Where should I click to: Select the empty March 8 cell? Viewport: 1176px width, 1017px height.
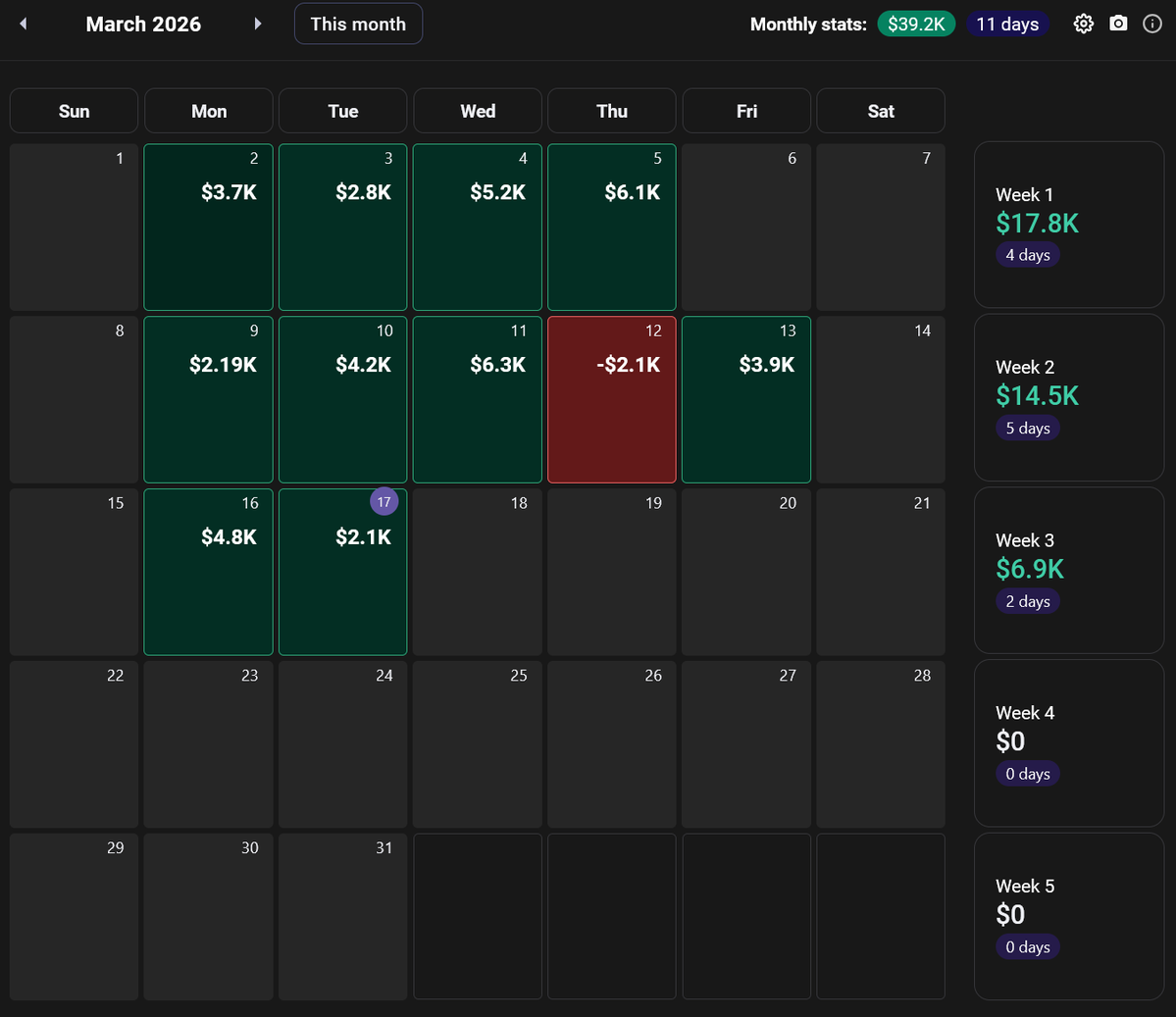74,400
